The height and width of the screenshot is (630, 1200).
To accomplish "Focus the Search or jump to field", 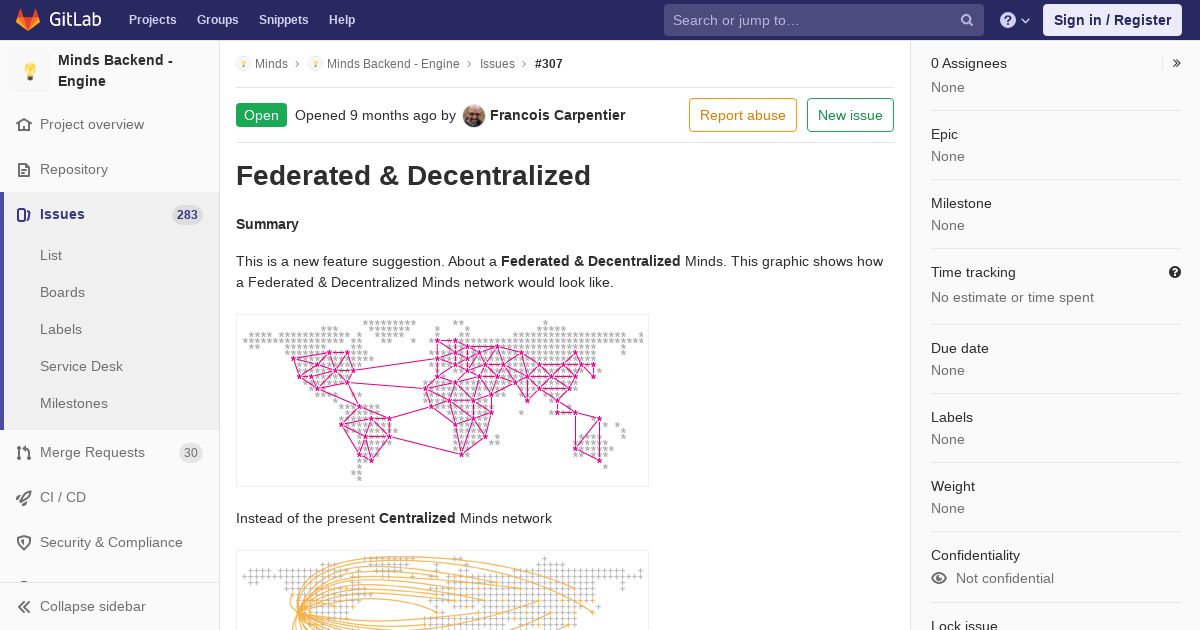I will 824,20.
